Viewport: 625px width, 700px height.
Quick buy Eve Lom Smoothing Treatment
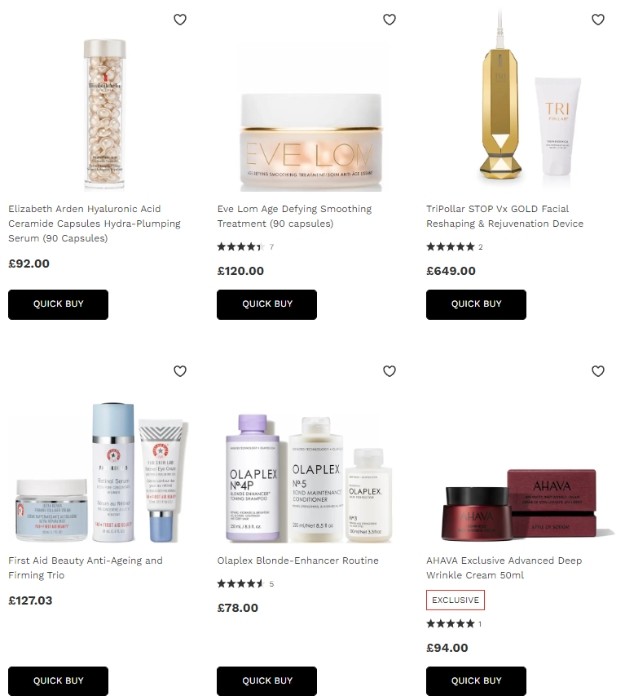267,304
